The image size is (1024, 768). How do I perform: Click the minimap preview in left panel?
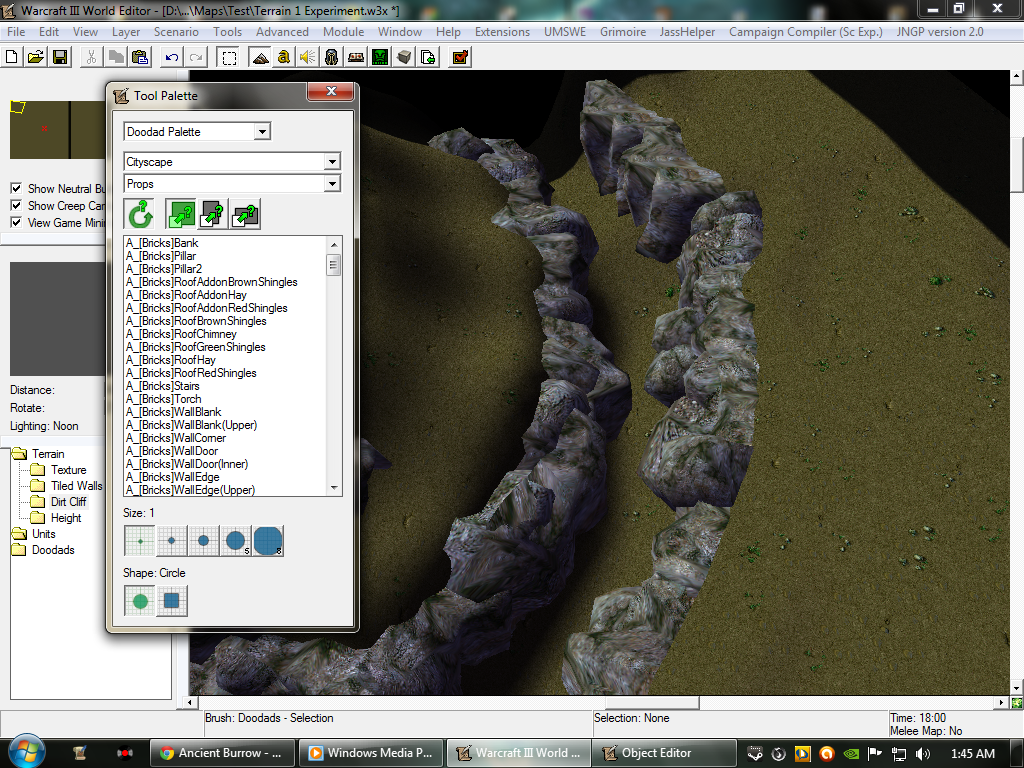[x=57, y=130]
